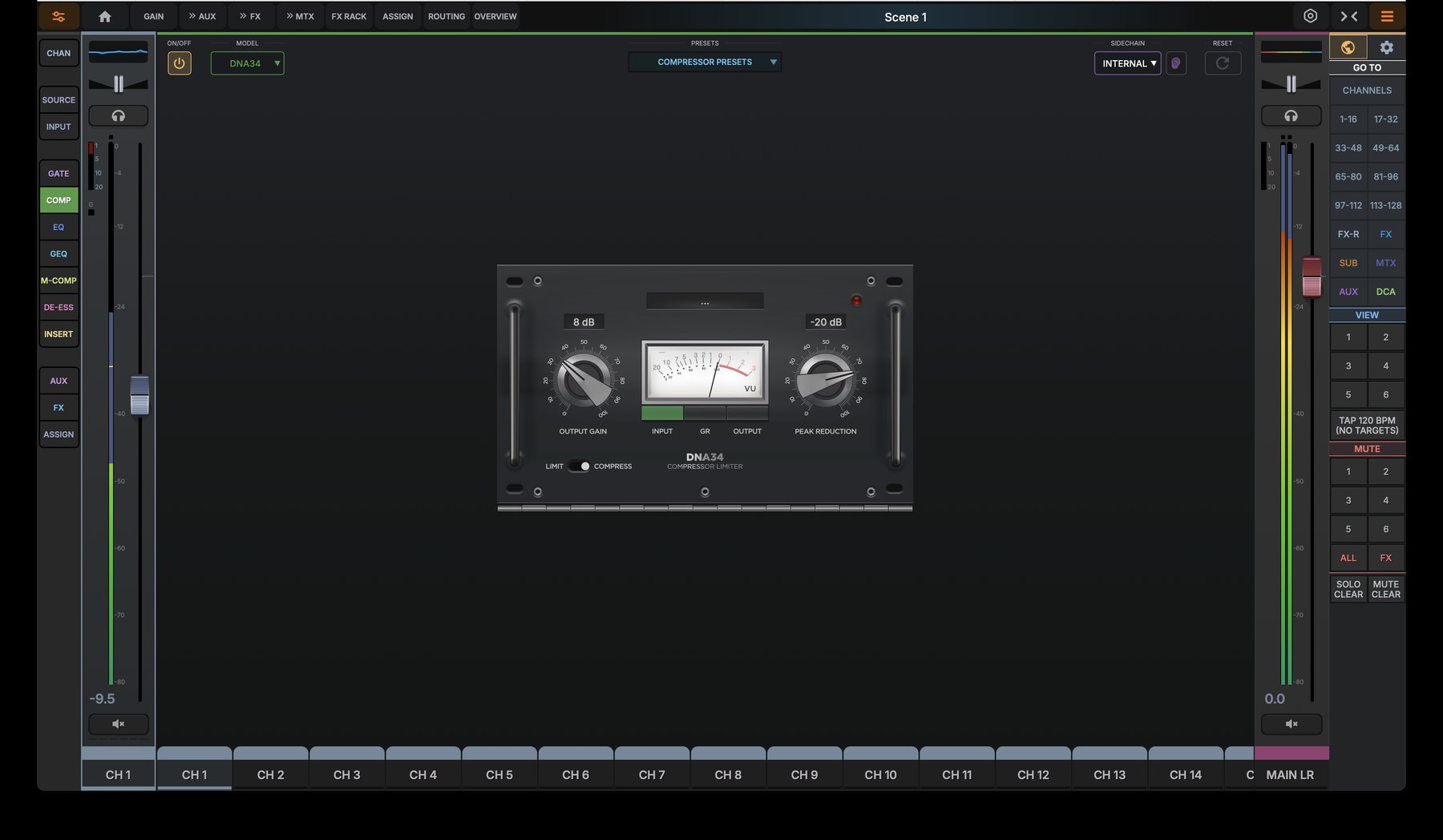The image size is (1443, 840).
Task: Select the MAIN LR strip label
Action: pos(1290,775)
